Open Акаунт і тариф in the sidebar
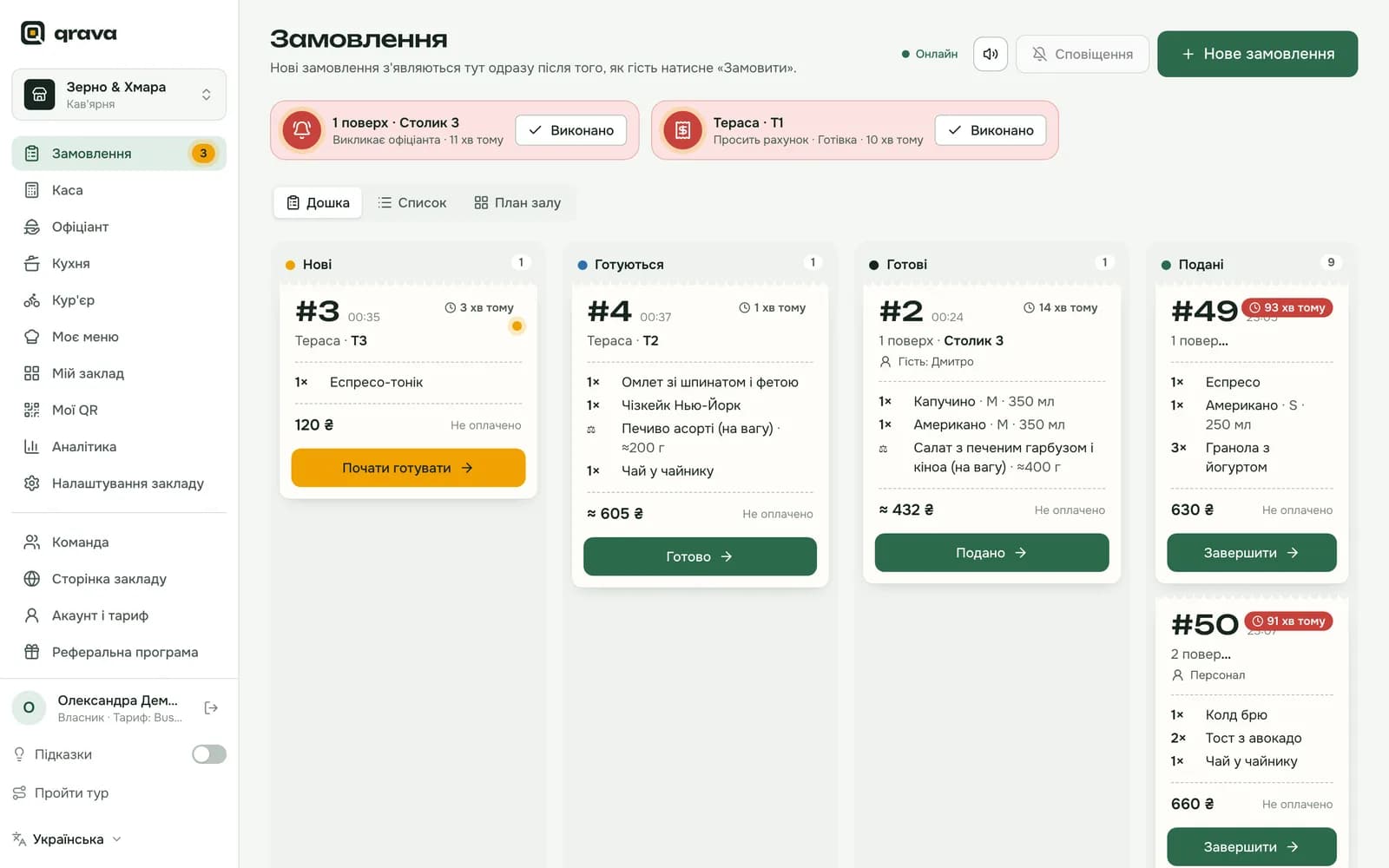The width and height of the screenshot is (1389, 868). [119, 615]
